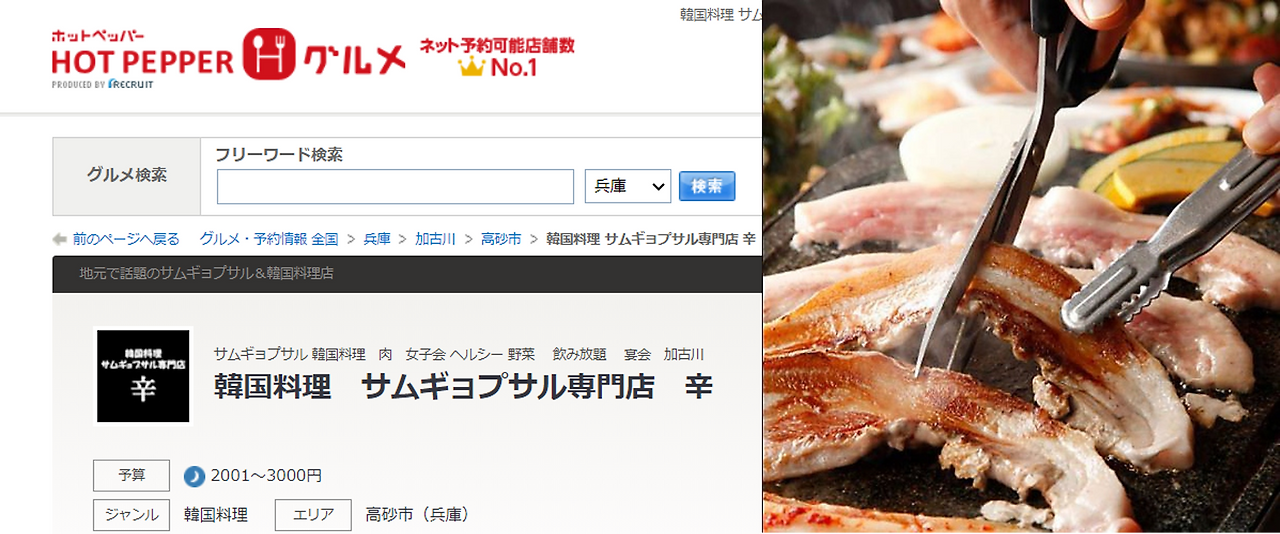Click the Hot Pepper fork-and-knife logo icon
Image resolution: width=1280 pixels, height=534 pixels.
[x=268, y=53]
